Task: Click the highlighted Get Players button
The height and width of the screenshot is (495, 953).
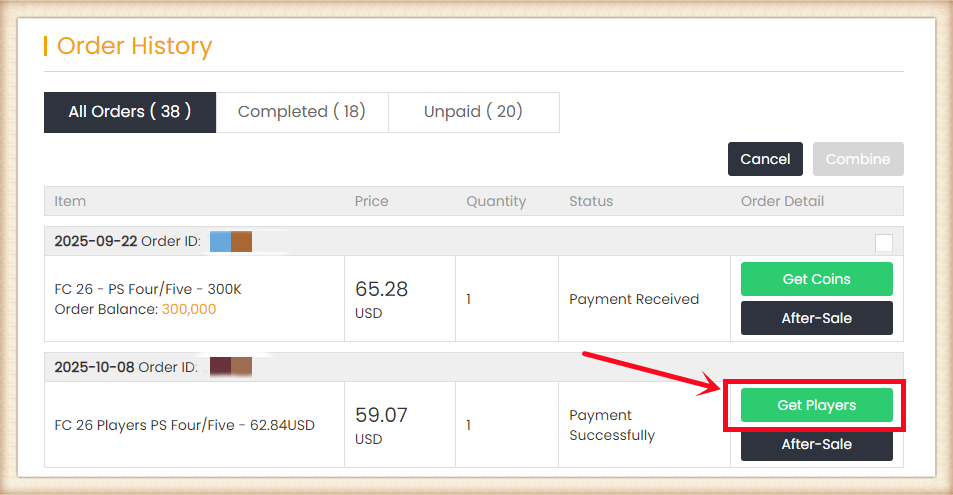Action: click(x=816, y=405)
